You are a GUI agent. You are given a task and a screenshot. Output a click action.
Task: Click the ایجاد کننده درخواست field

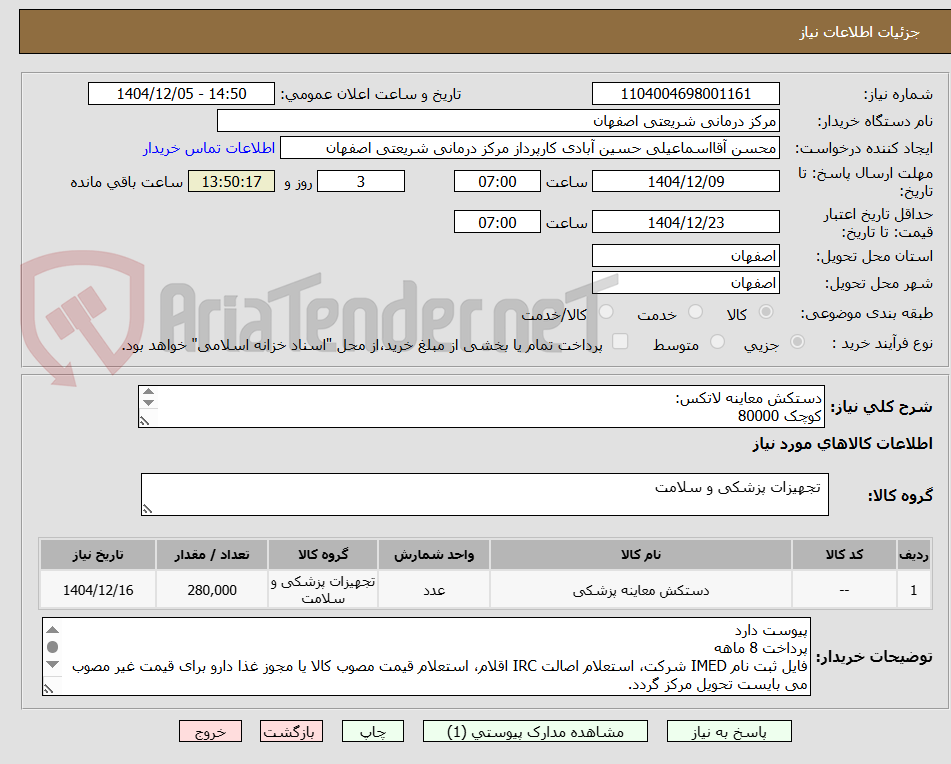click(529, 148)
